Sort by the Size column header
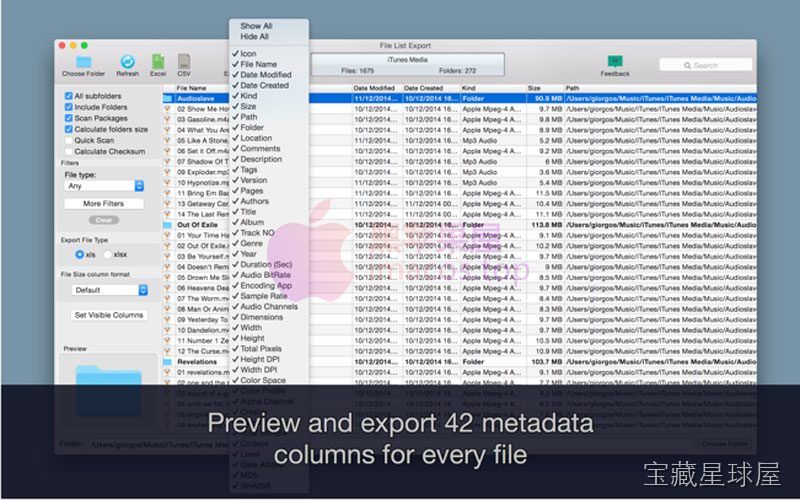800x500 pixels. tap(534, 88)
